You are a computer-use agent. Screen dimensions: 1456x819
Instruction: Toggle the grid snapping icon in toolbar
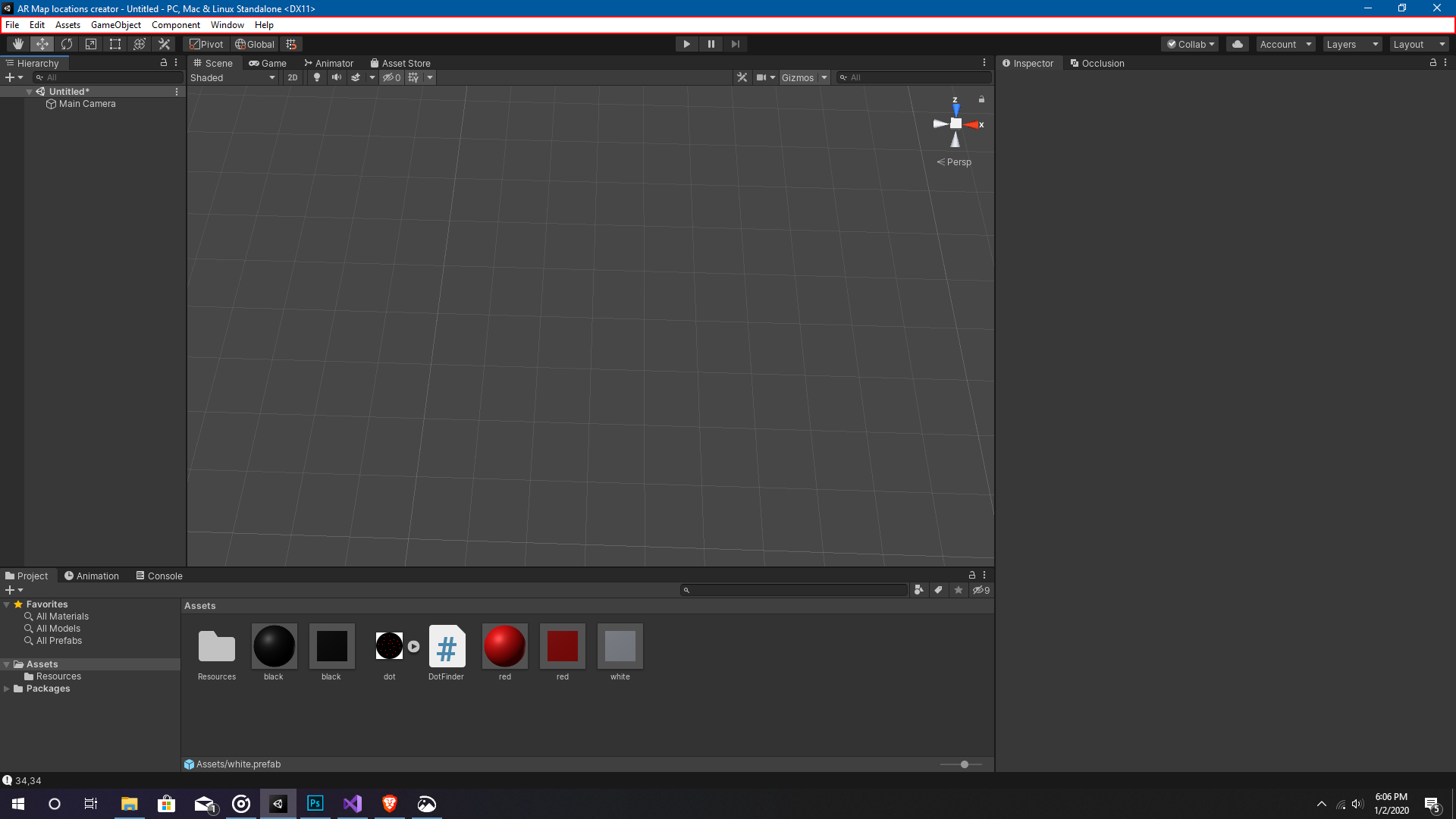click(x=291, y=44)
